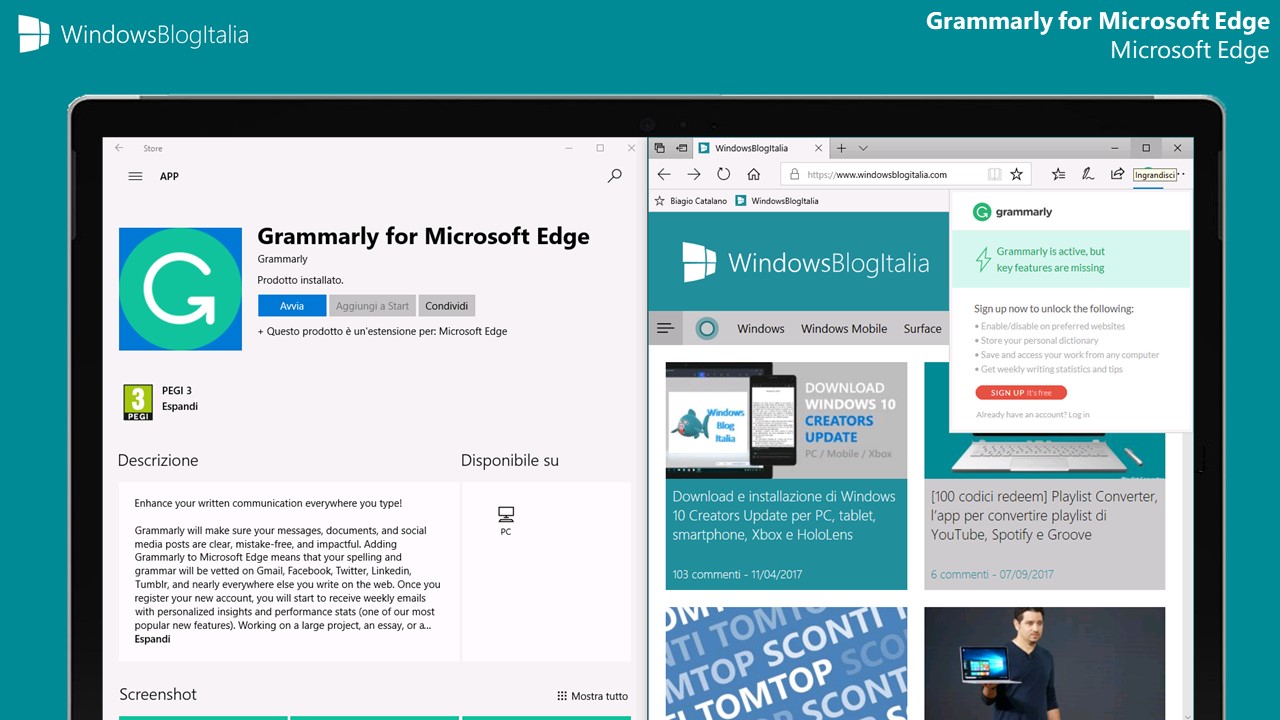Open the Surface menu on the site
This screenshot has height=720, width=1280.
click(x=922, y=328)
